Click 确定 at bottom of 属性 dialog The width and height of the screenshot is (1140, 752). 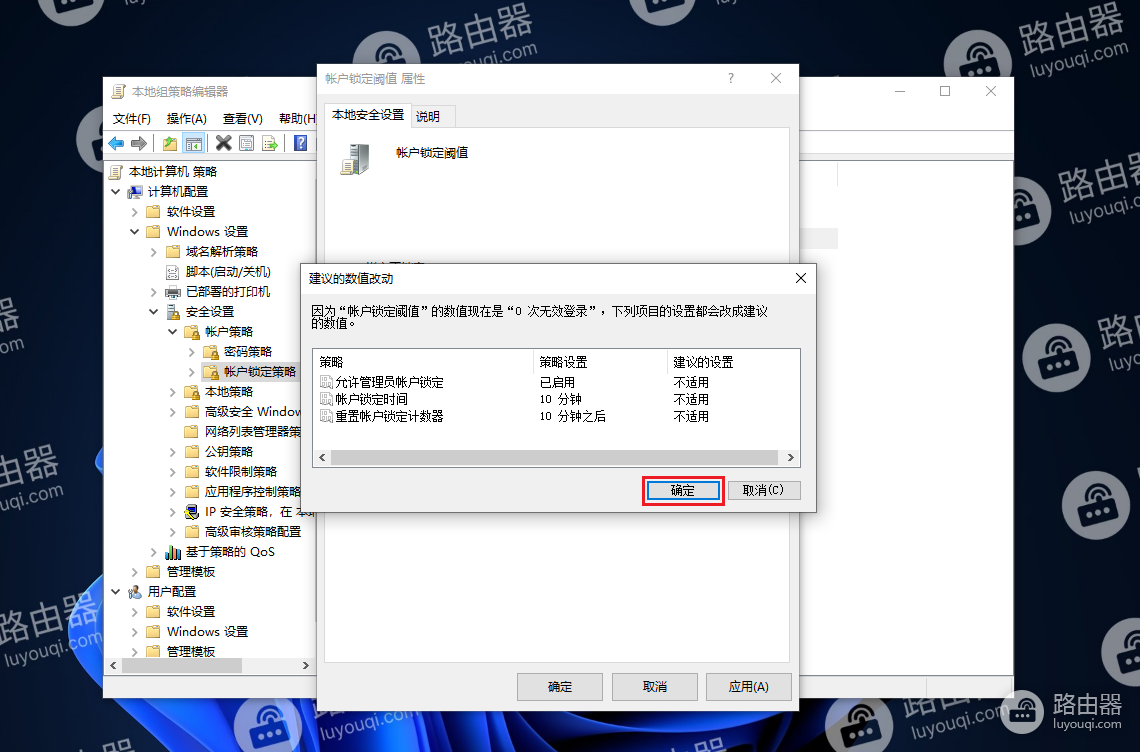pyautogui.click(x=560, y=687)
